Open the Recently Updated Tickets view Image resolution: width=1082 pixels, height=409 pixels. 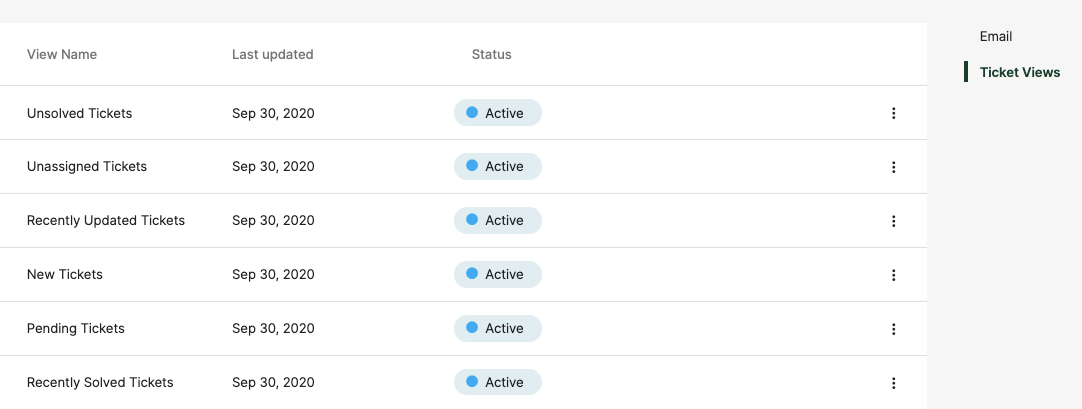[x=106, y=220]
